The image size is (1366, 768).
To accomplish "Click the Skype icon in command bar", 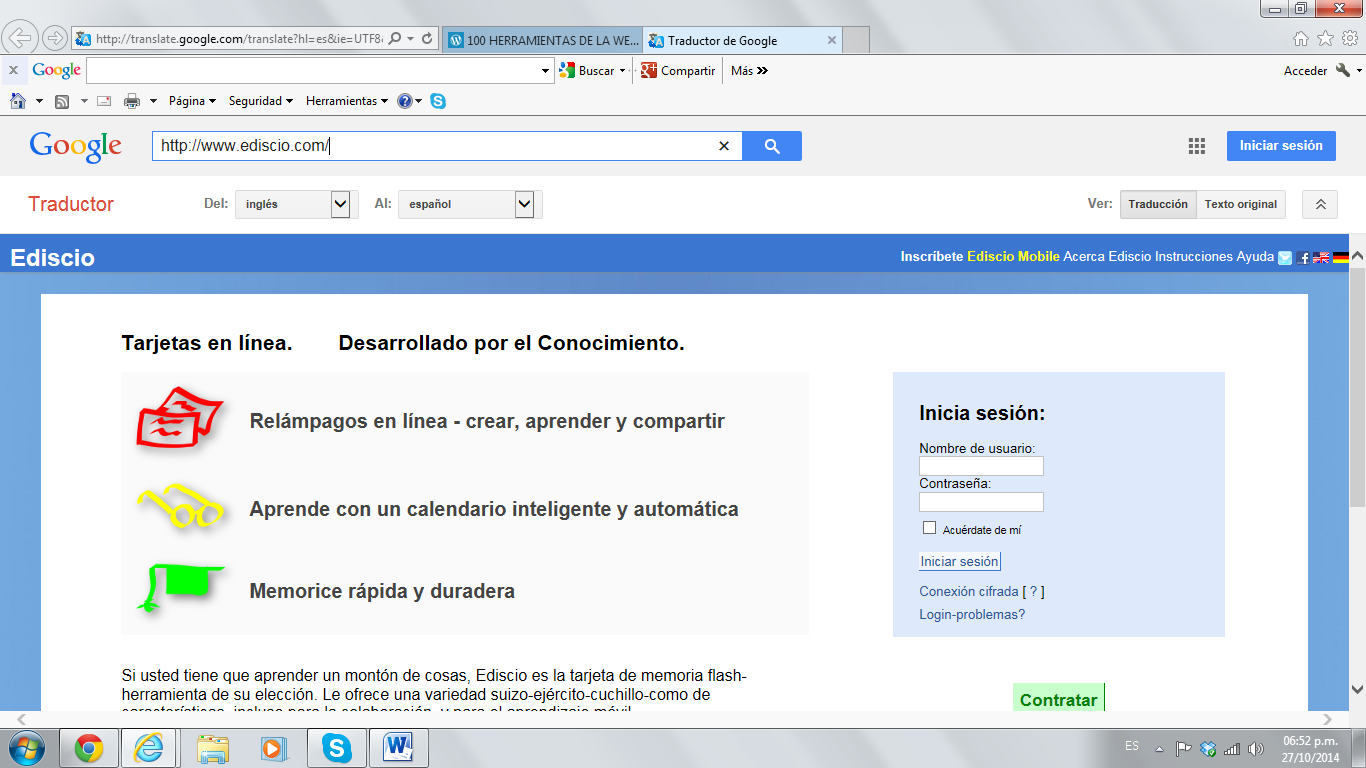I will [x=438, y=101].
